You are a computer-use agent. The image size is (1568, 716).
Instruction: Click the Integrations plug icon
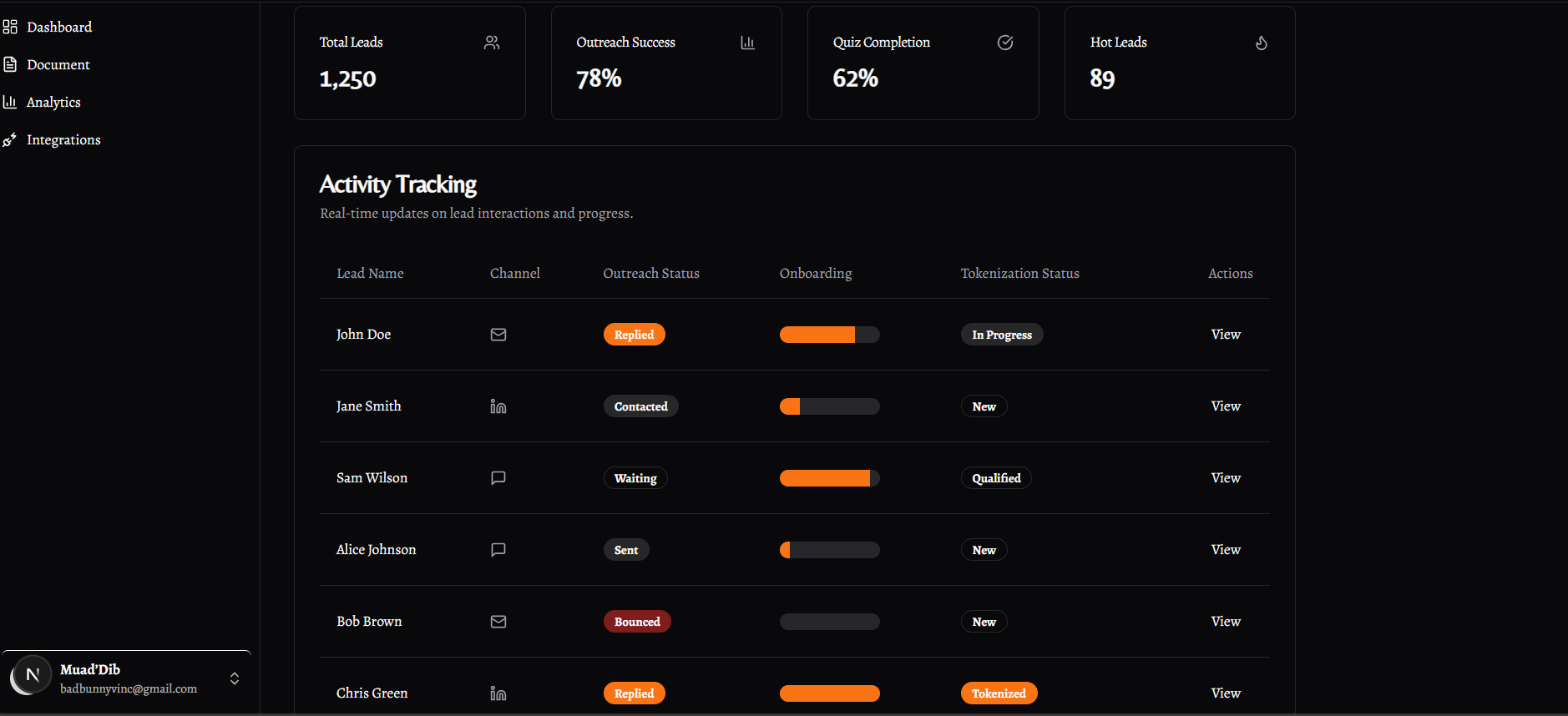pos(10,139)
